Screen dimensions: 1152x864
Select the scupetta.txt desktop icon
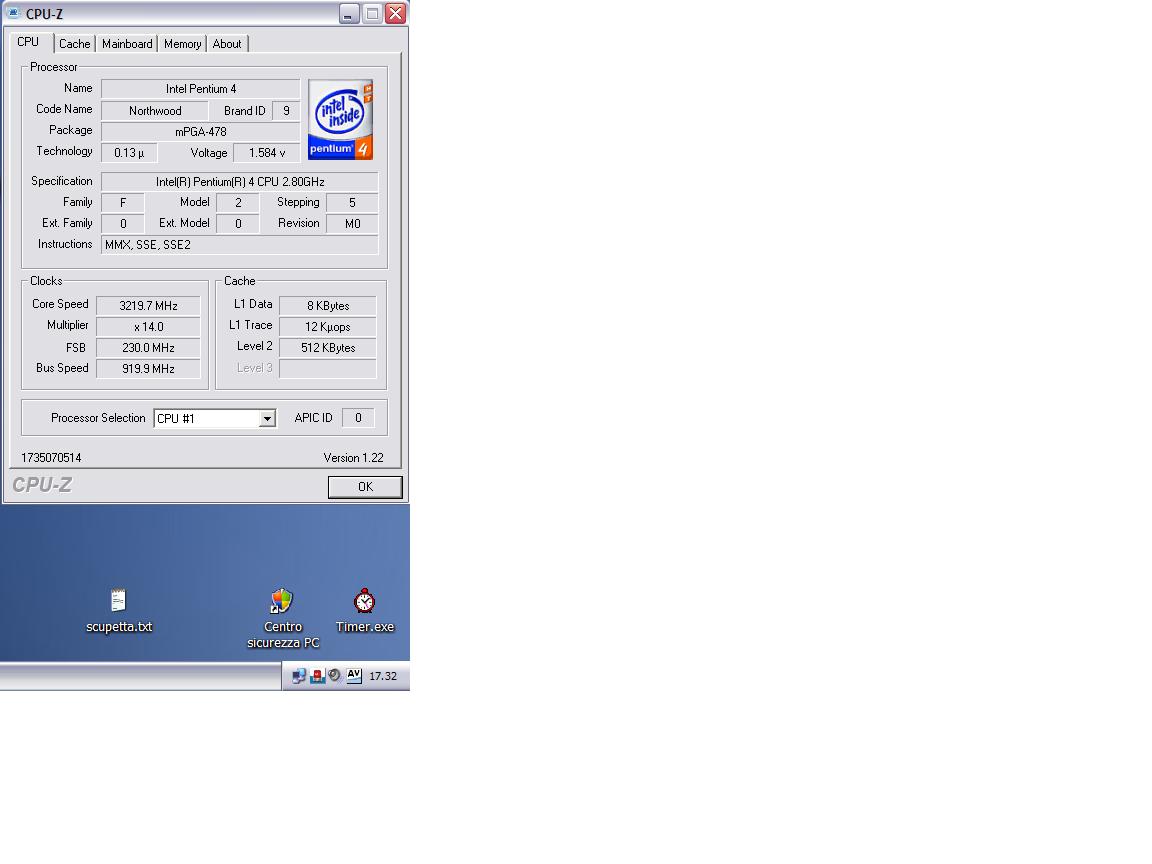coord(118,610)
